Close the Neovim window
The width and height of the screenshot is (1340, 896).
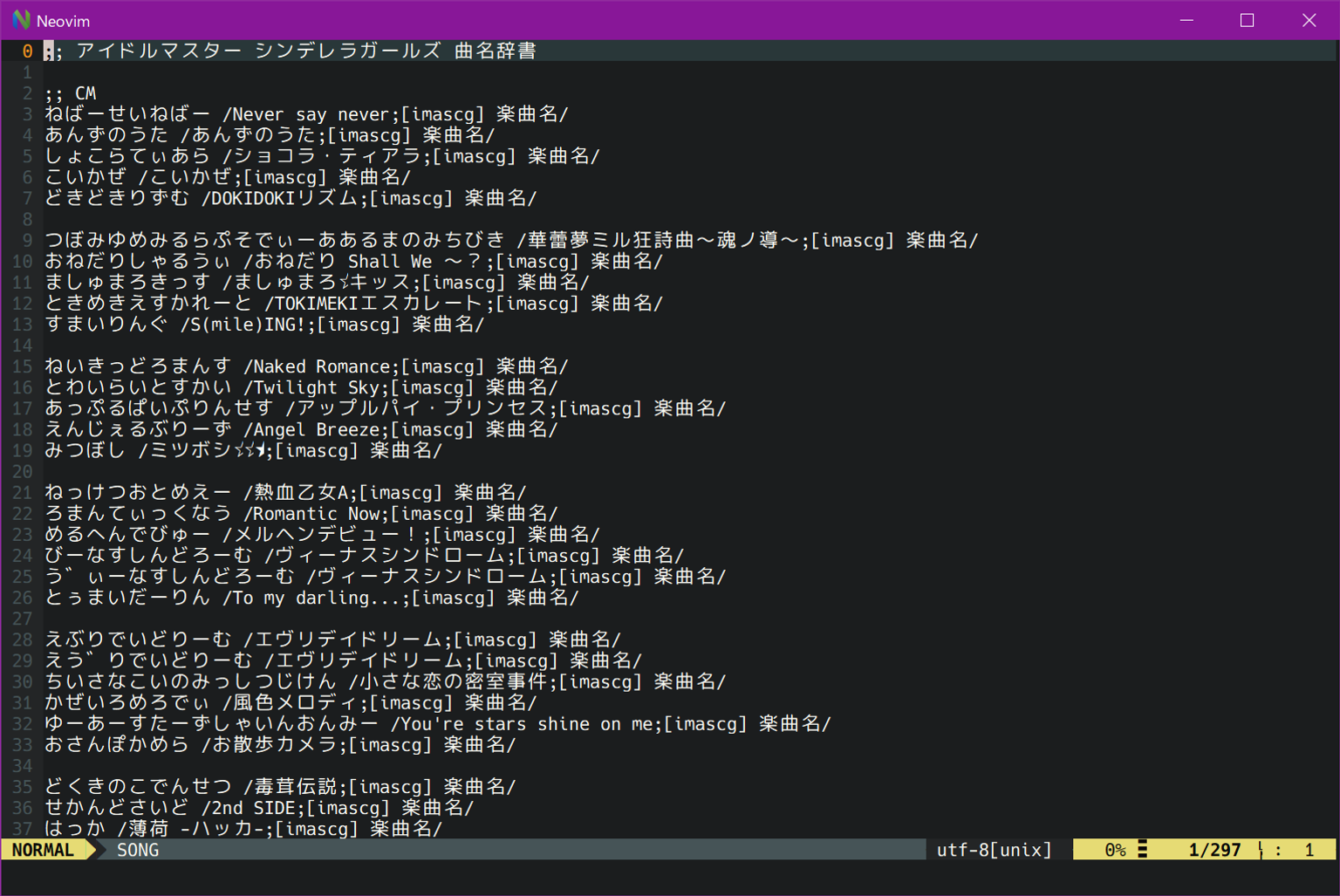[x=1309, y=20]
